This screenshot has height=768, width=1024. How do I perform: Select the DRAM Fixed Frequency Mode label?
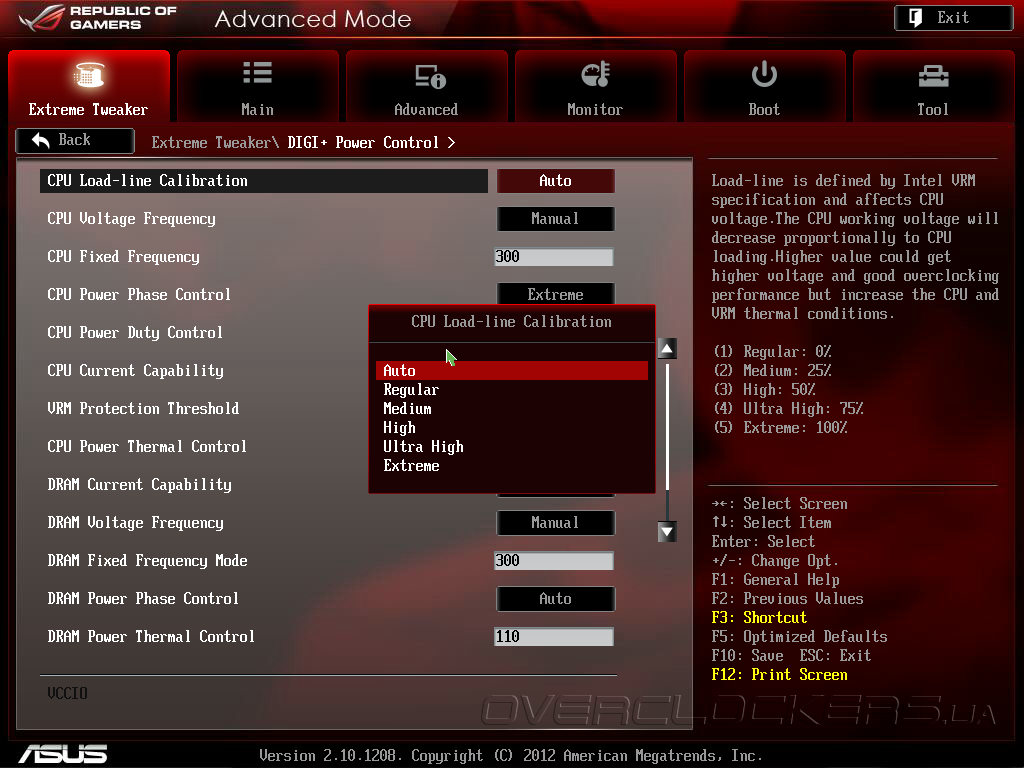147,560
